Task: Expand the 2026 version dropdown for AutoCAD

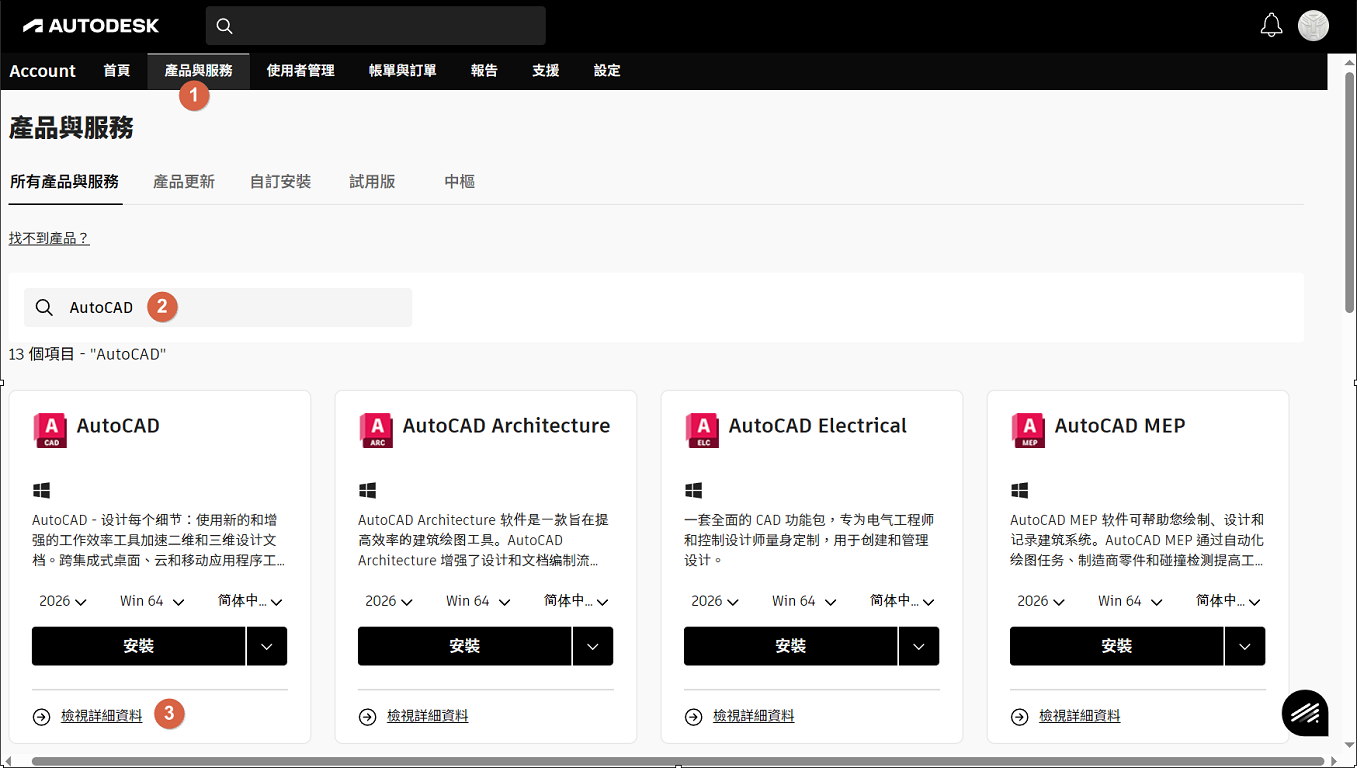Action: pos(63,601)
